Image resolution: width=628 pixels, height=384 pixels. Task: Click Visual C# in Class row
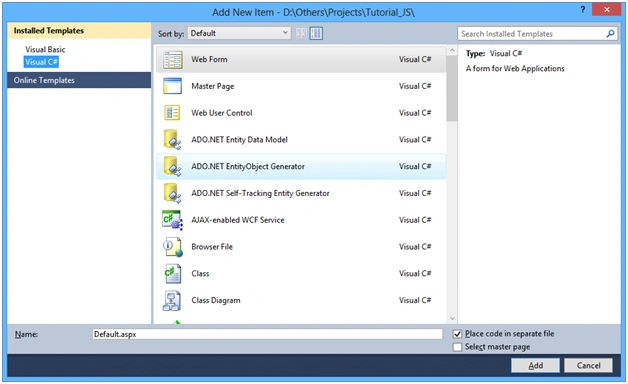pyautogui.click(x=415, y=273)
